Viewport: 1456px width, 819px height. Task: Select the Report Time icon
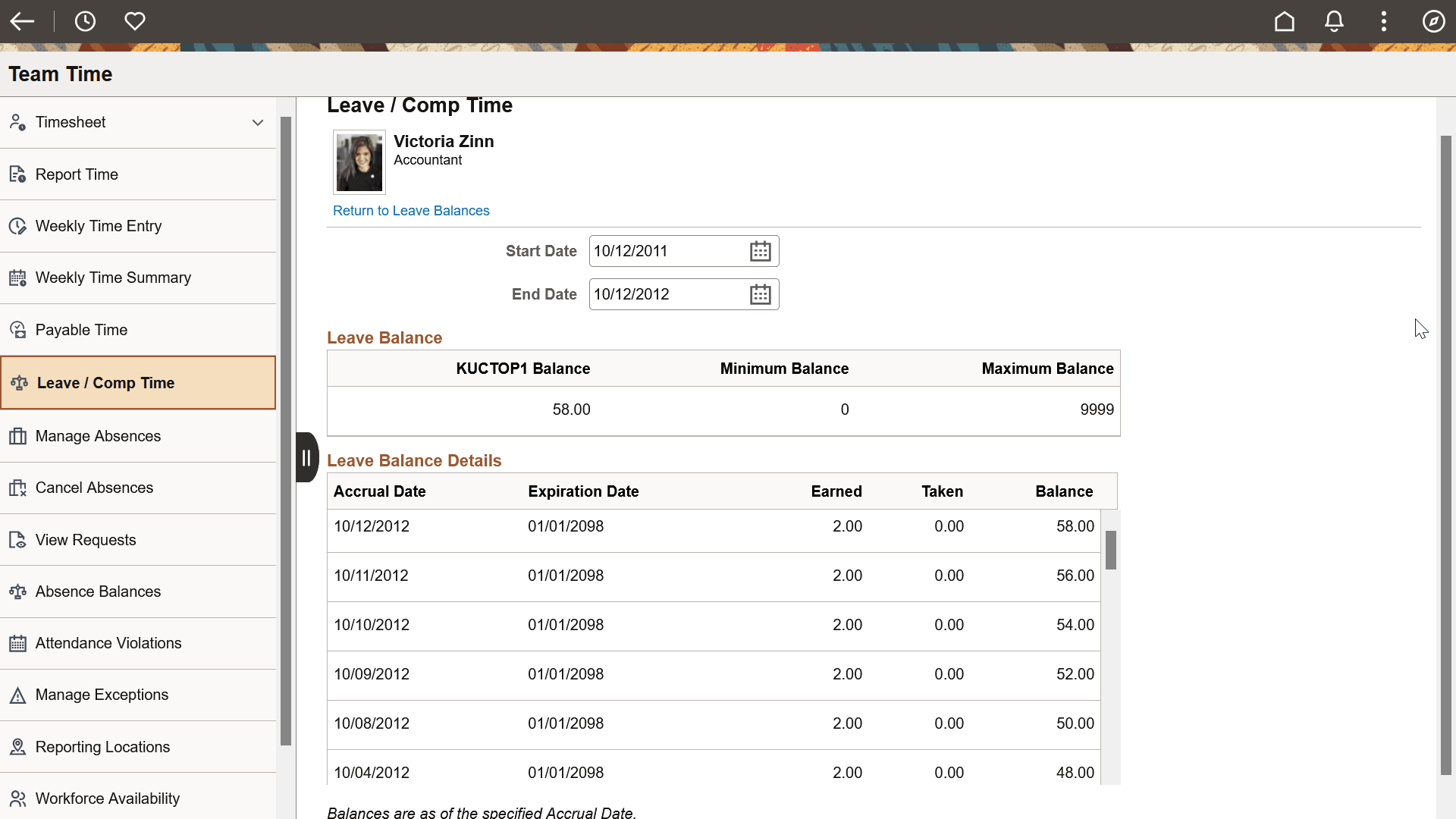point(17,174)
